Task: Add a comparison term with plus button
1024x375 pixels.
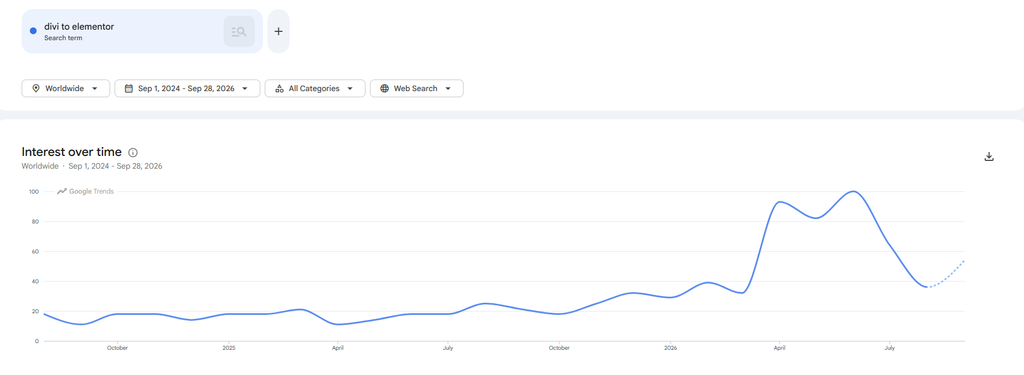Action: 278,31
